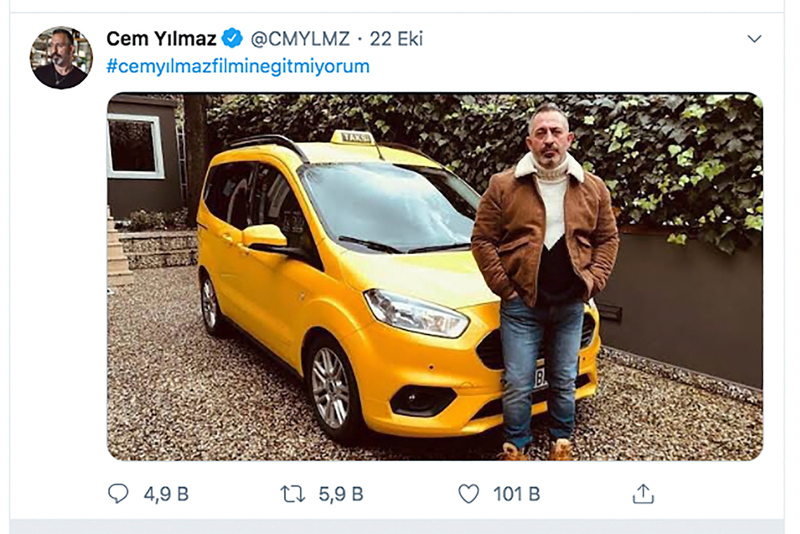Viewport: 800px width, 534px height.
Task: Click the reply speech bubble icon
Action: coord(118,493)
